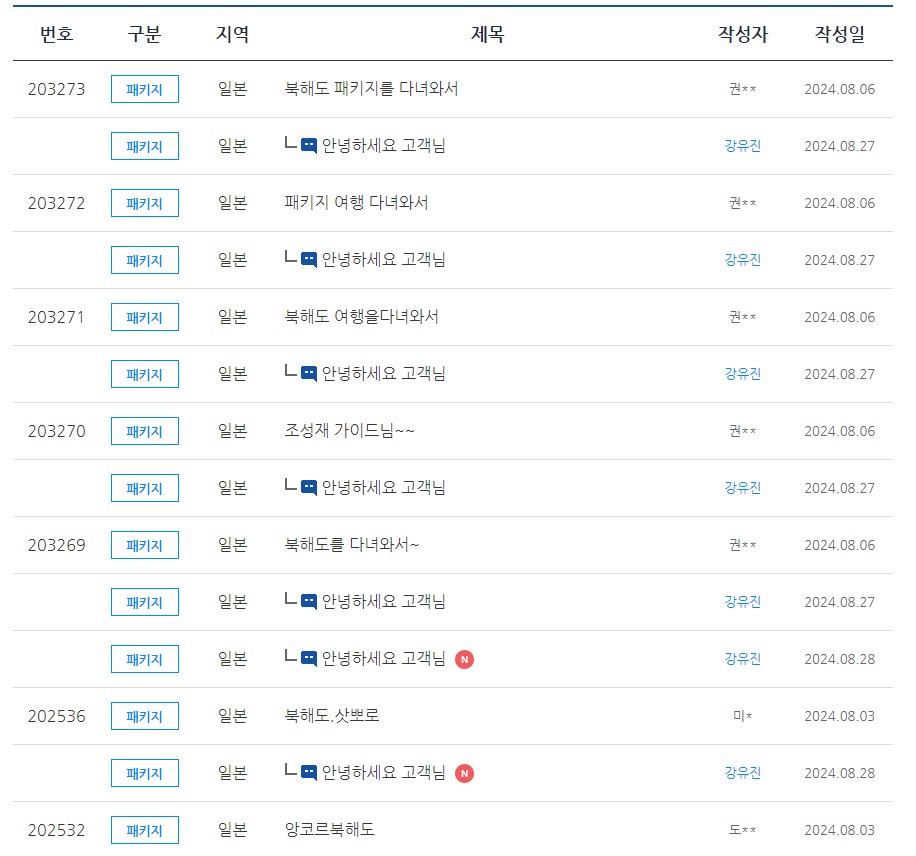Click author 도** in row 202532
Screen dimensions: 916x856
(x=742, y=830)
